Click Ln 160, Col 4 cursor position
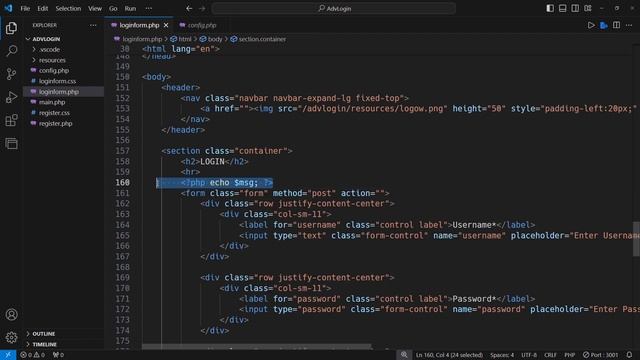The width and height of the screenshot is (640, 360). coord(449,355)
